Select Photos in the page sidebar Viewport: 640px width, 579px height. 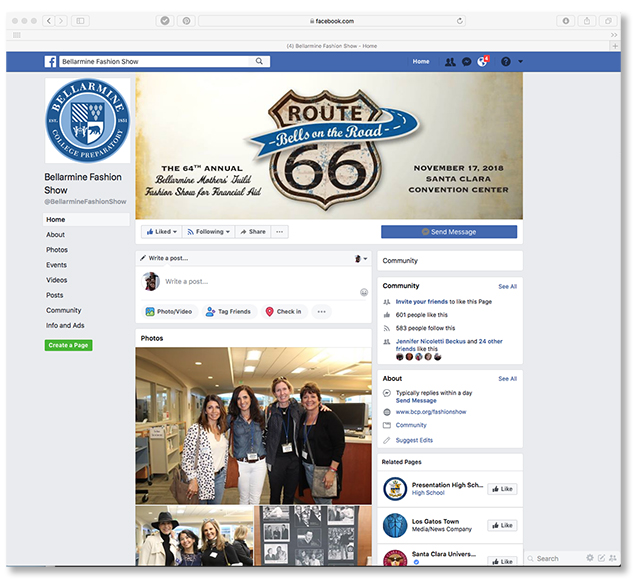click(x=57, y=250)
